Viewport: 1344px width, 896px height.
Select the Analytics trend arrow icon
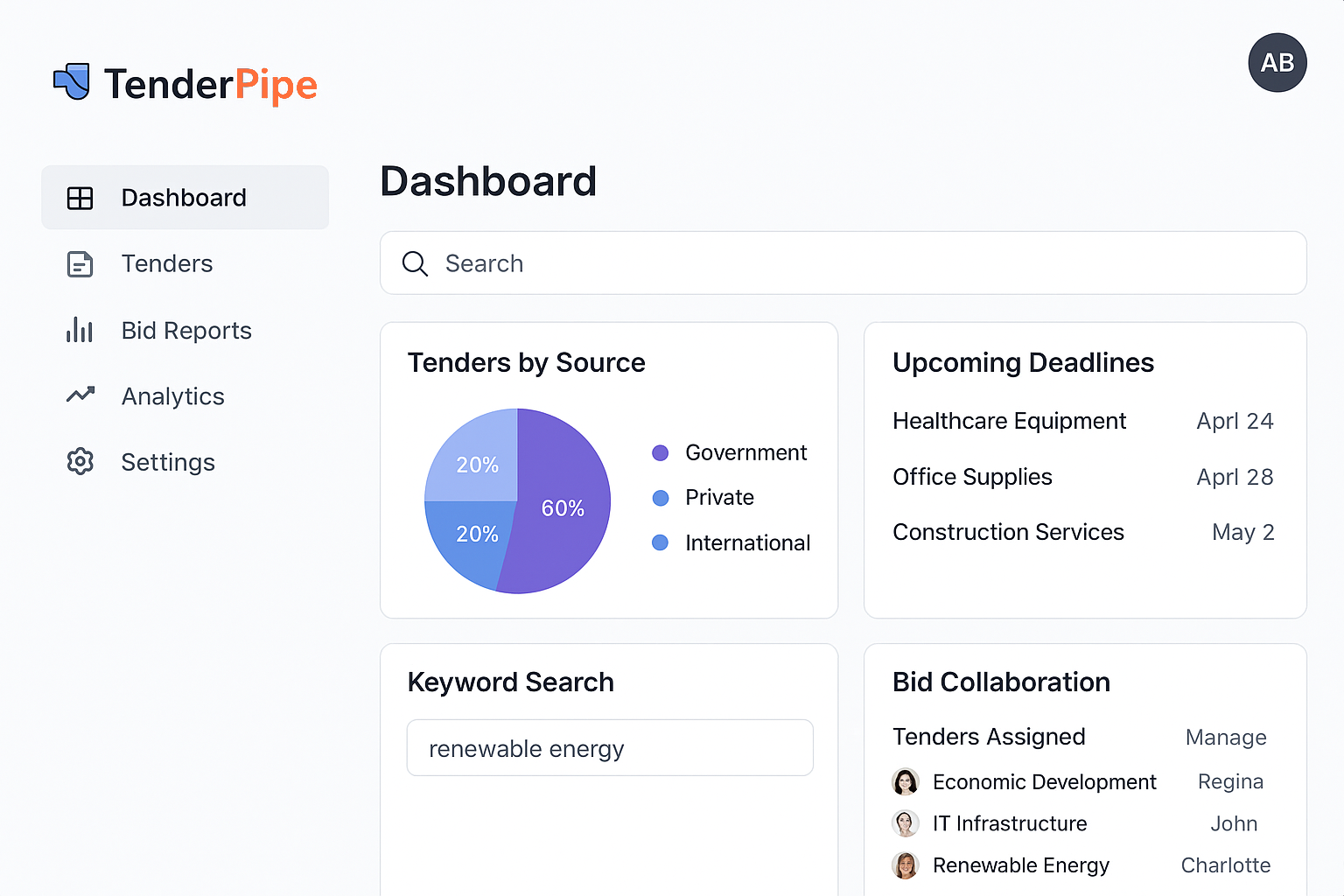click(80, 395)
